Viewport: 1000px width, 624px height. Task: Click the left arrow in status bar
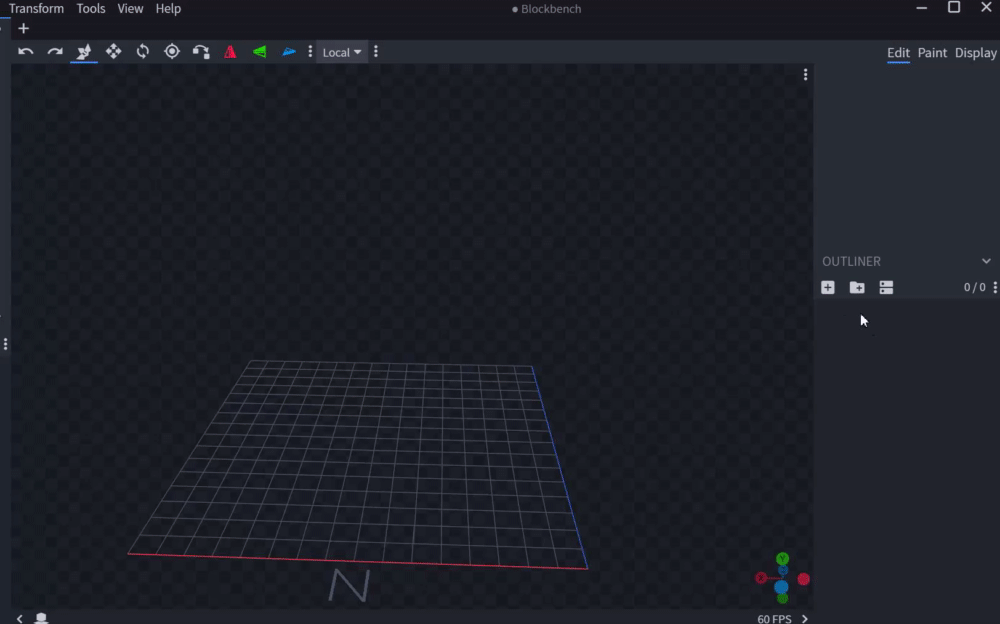20,618
